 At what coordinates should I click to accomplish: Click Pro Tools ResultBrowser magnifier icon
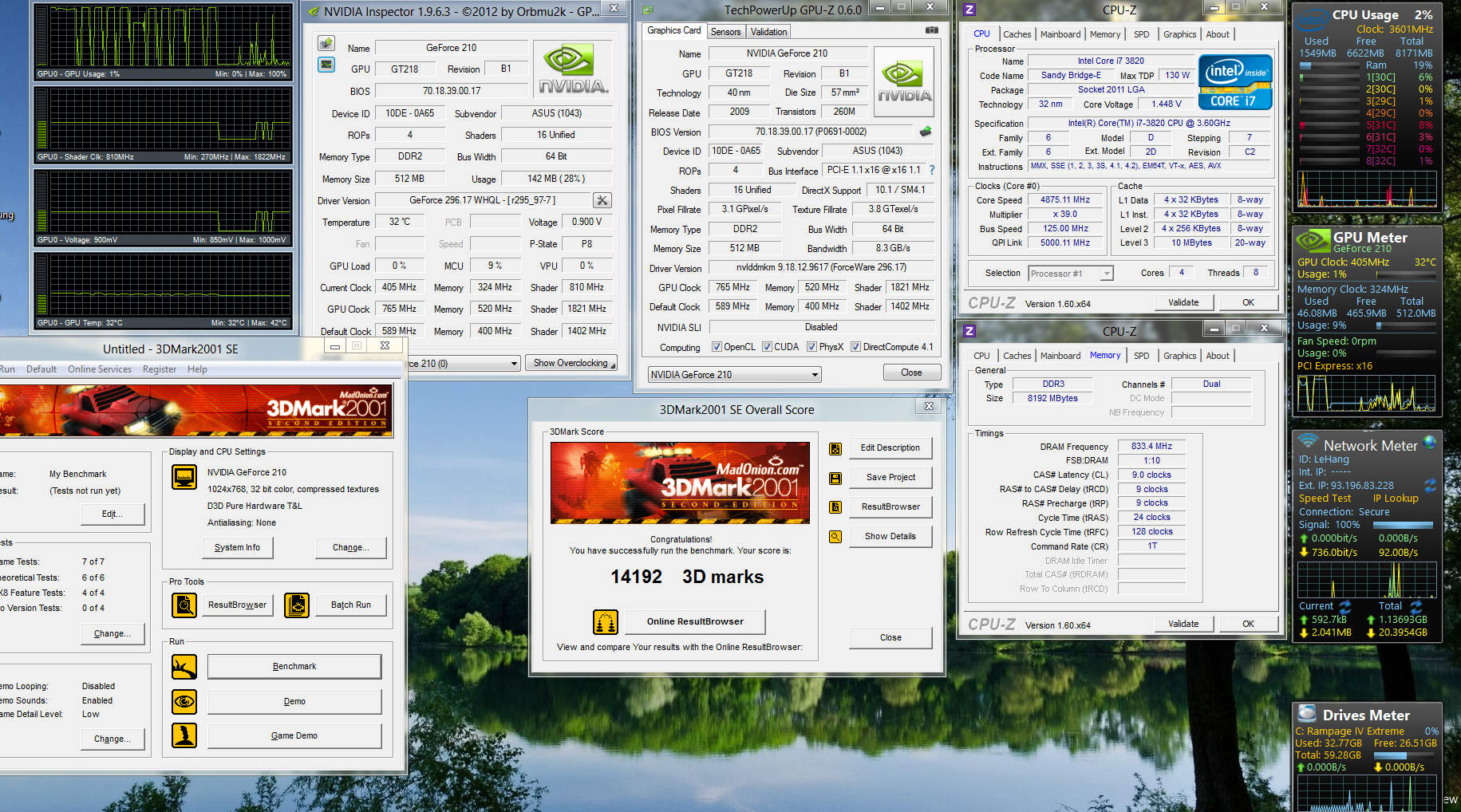coord(184,605)
